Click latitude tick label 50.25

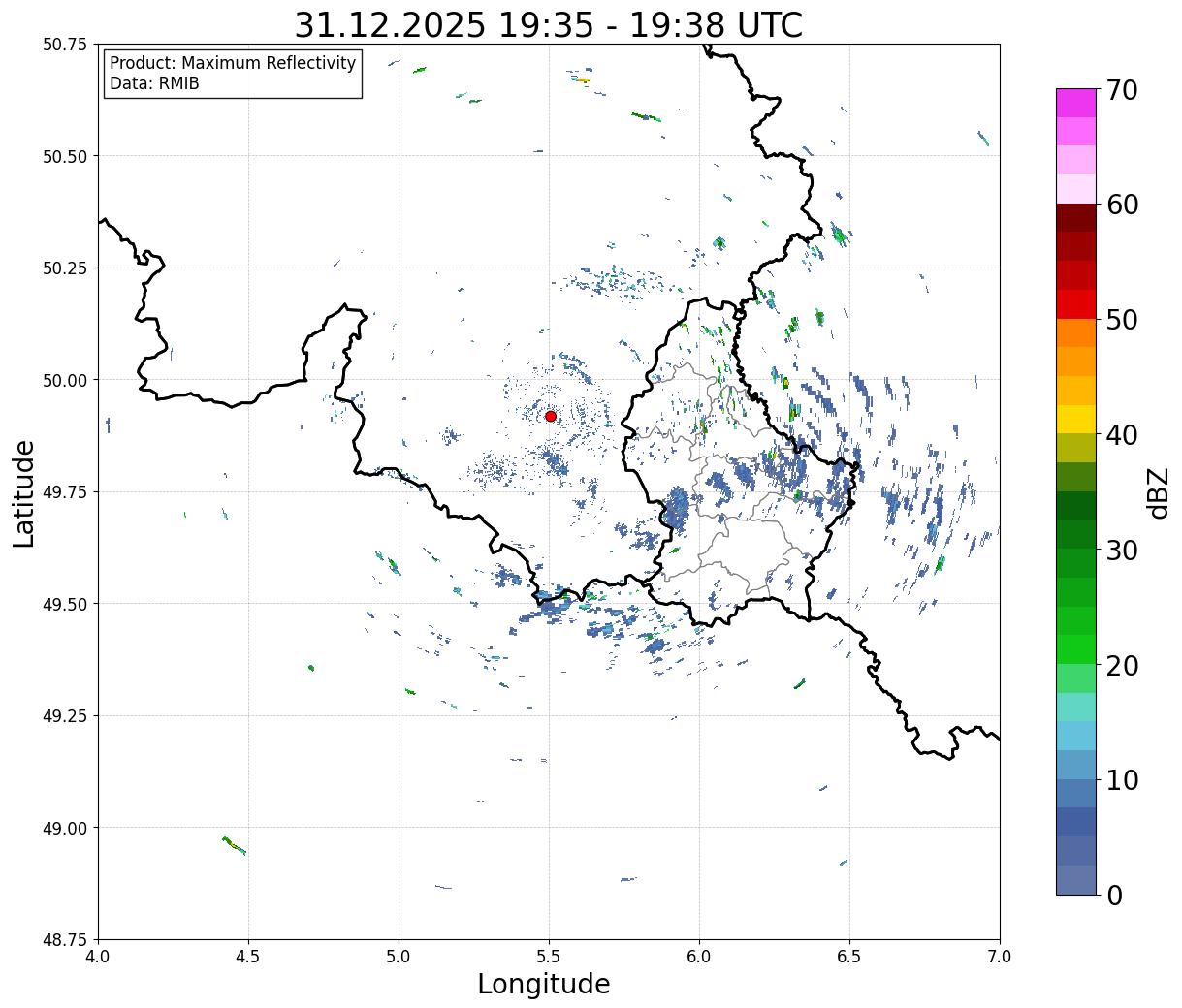coord(65,268)
